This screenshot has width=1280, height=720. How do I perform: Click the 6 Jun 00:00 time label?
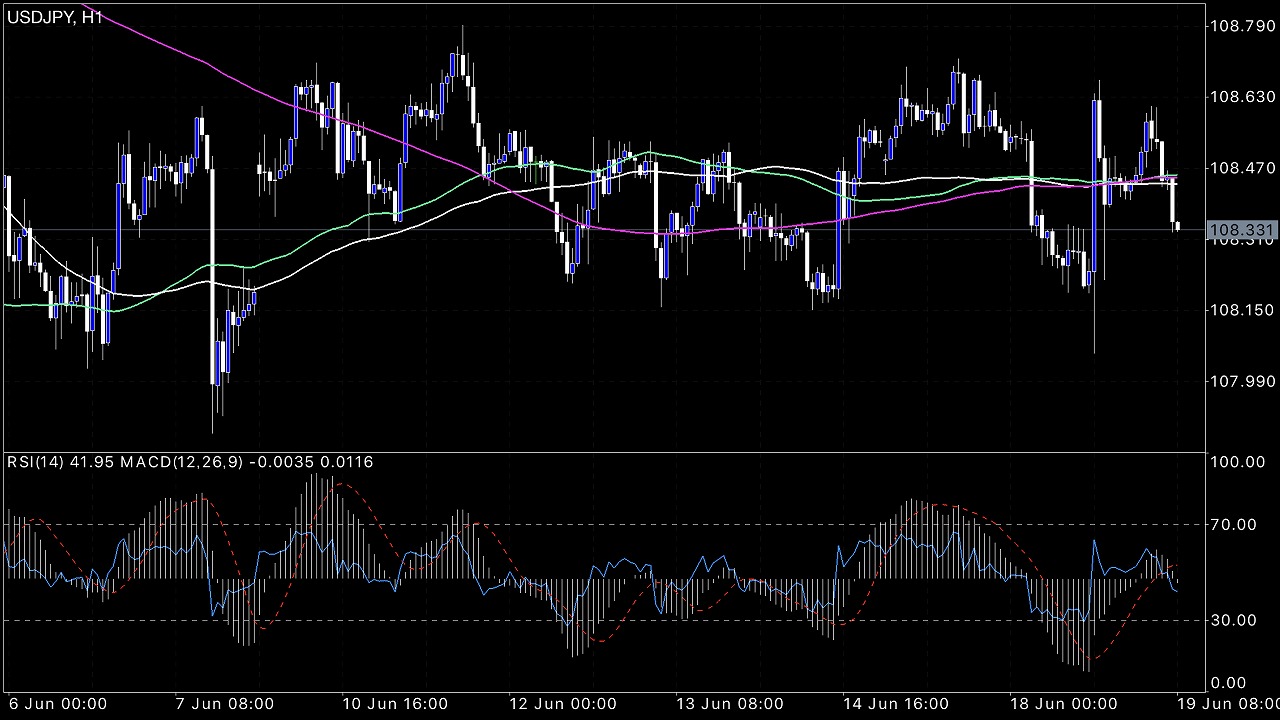tap(57, 704)
